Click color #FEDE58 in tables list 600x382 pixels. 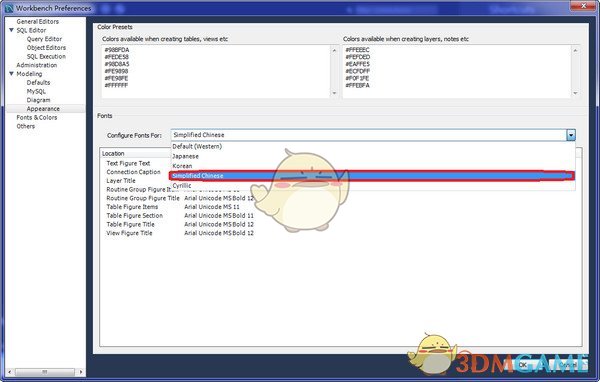[117, 57]
